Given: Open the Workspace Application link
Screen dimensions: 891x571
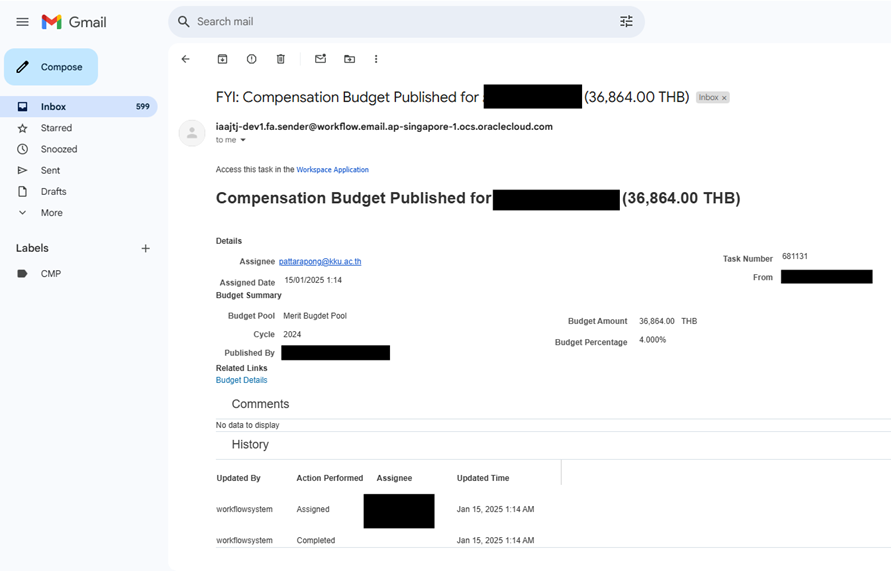Looking at the screenshot, I should [332, 170].
